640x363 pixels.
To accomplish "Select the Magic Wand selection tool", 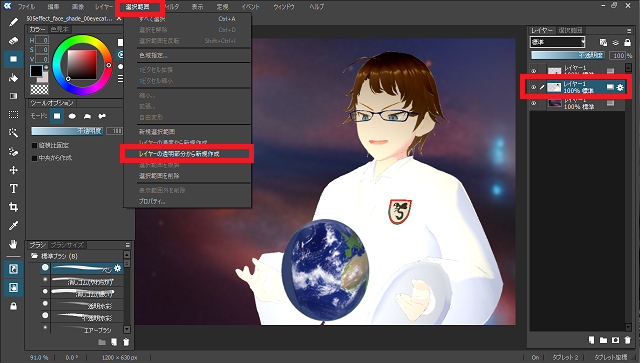I will tap(13, 133).
